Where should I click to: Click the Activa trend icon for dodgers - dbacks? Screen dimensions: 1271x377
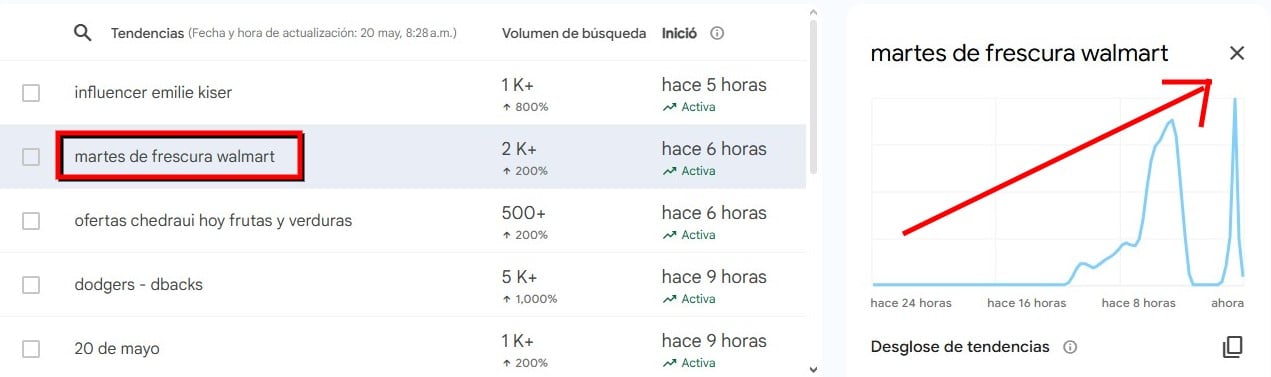click(x=669, y=299)
